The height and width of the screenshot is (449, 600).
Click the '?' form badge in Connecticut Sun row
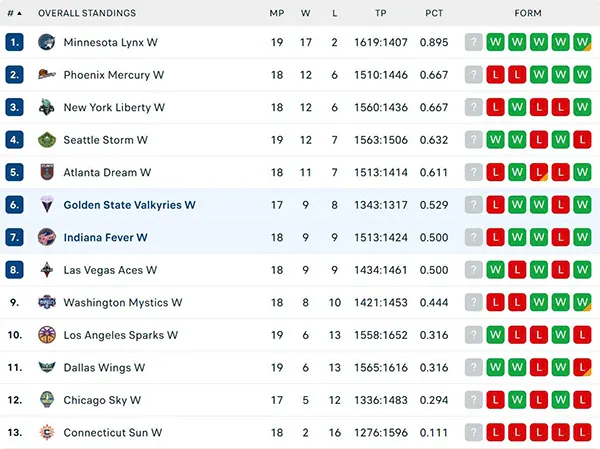click(473, 433)
